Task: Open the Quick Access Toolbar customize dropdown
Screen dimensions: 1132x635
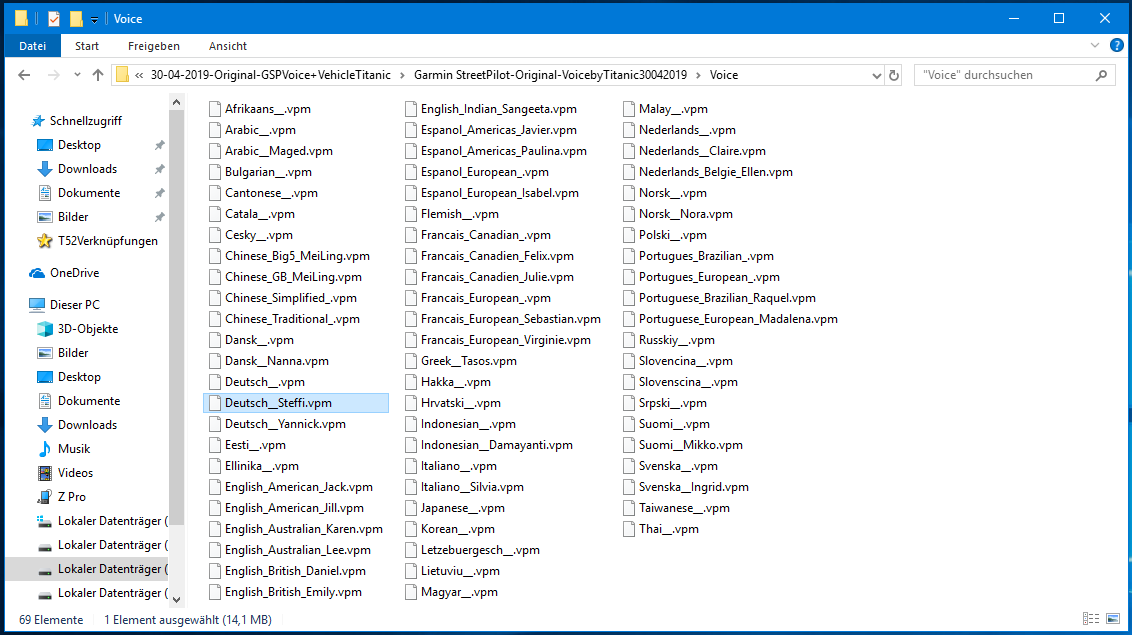Action: 95,19
